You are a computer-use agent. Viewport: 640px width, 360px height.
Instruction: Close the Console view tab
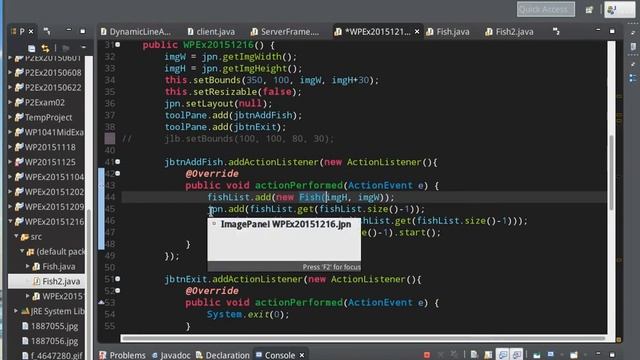click(302, 356)
